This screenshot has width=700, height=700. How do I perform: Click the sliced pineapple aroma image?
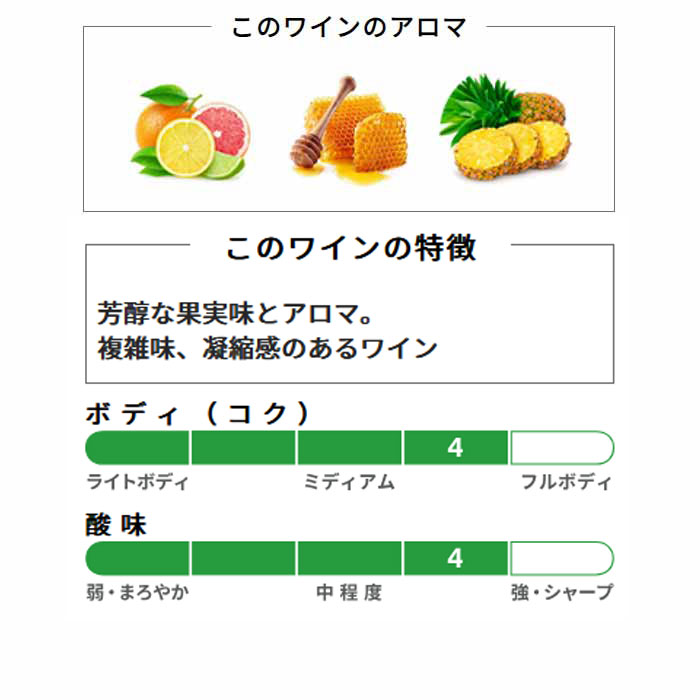pyautogui.click(x=504, y=127)
